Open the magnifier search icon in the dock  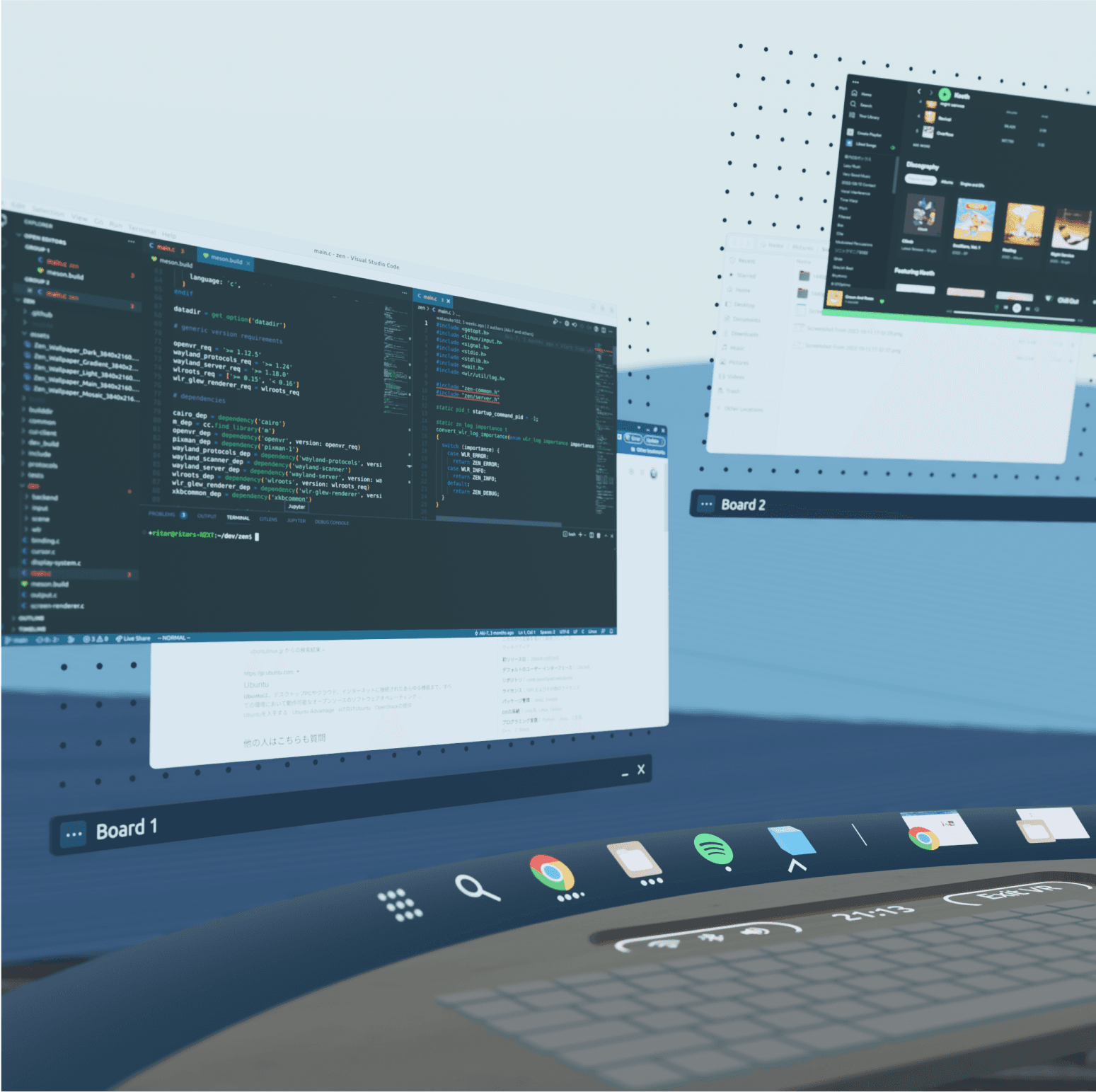pos(477,887)
